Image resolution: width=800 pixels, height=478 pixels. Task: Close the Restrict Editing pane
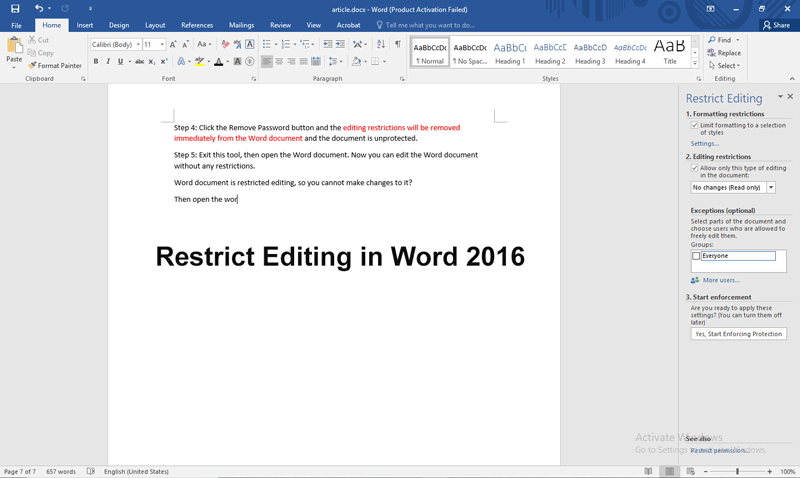click(790, 96)
